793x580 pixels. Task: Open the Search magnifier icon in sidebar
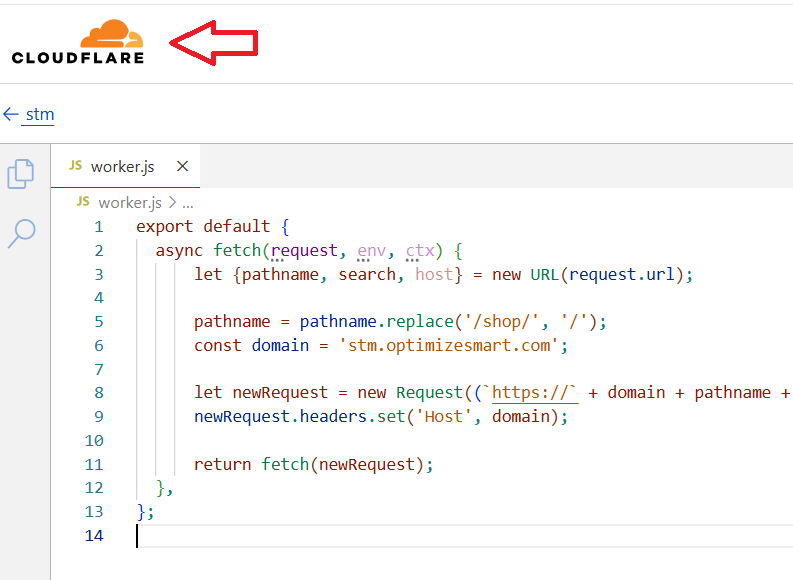click(x=21, y=233)
